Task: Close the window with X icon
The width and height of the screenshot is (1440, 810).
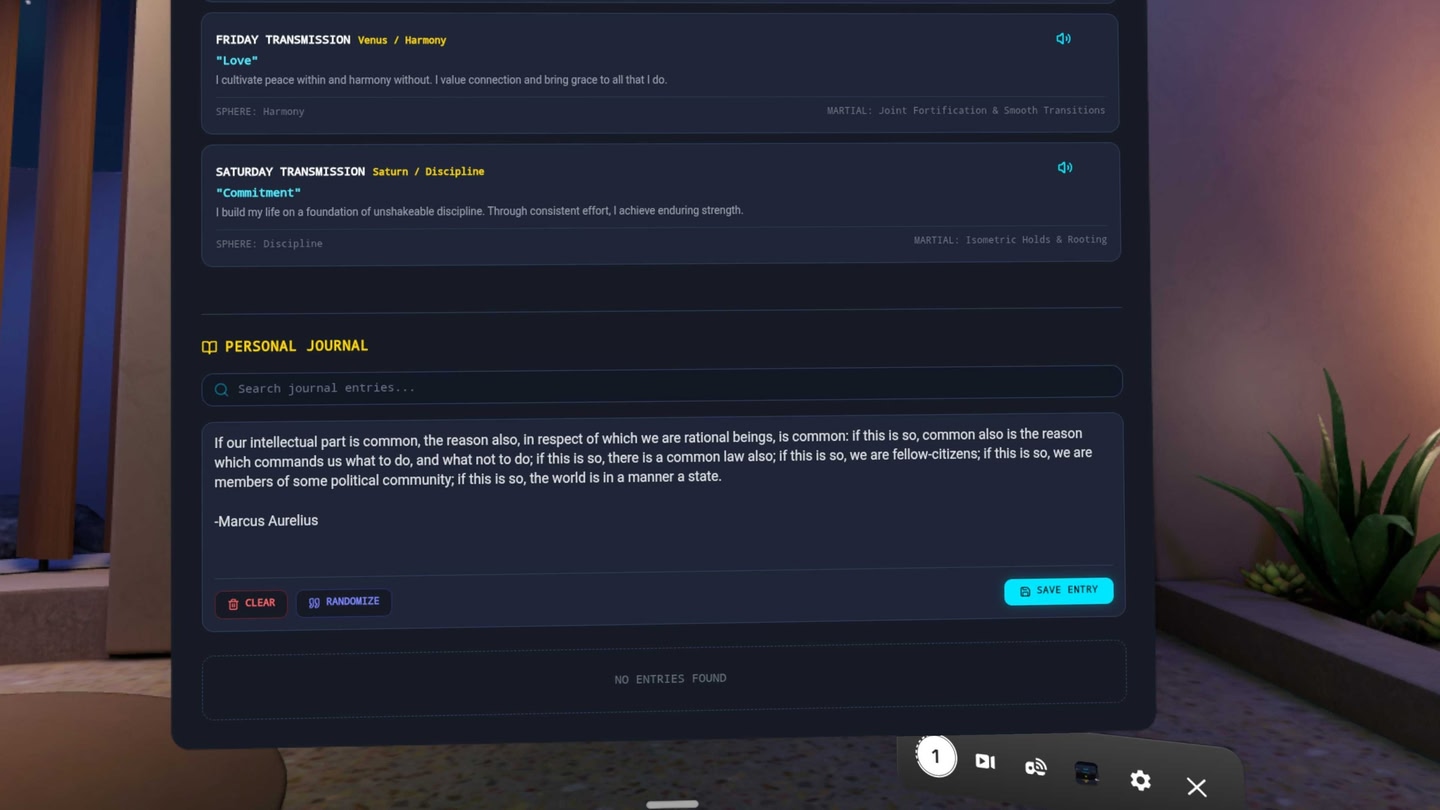Action: tap(1196, 787)
